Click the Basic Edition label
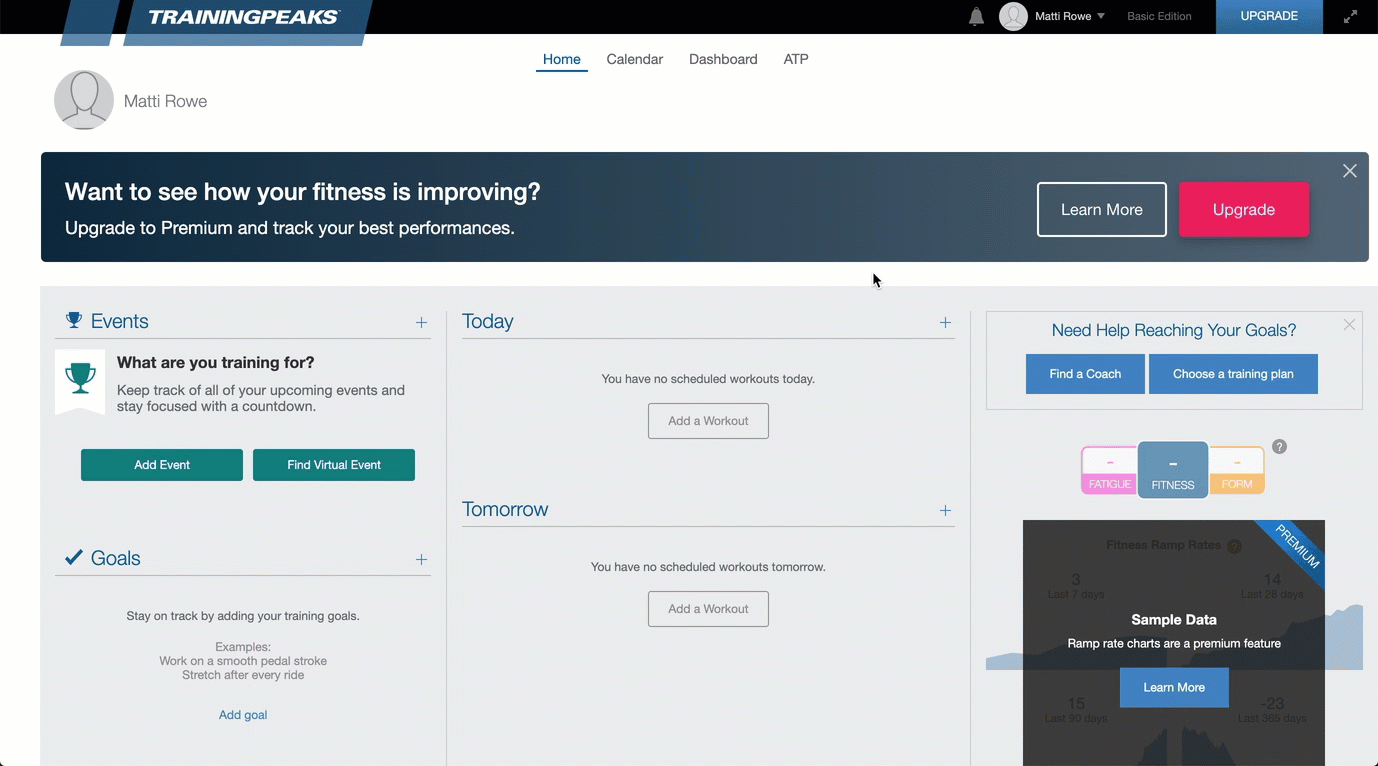This screenshot has width=1378, height=766. point(1159,16)
